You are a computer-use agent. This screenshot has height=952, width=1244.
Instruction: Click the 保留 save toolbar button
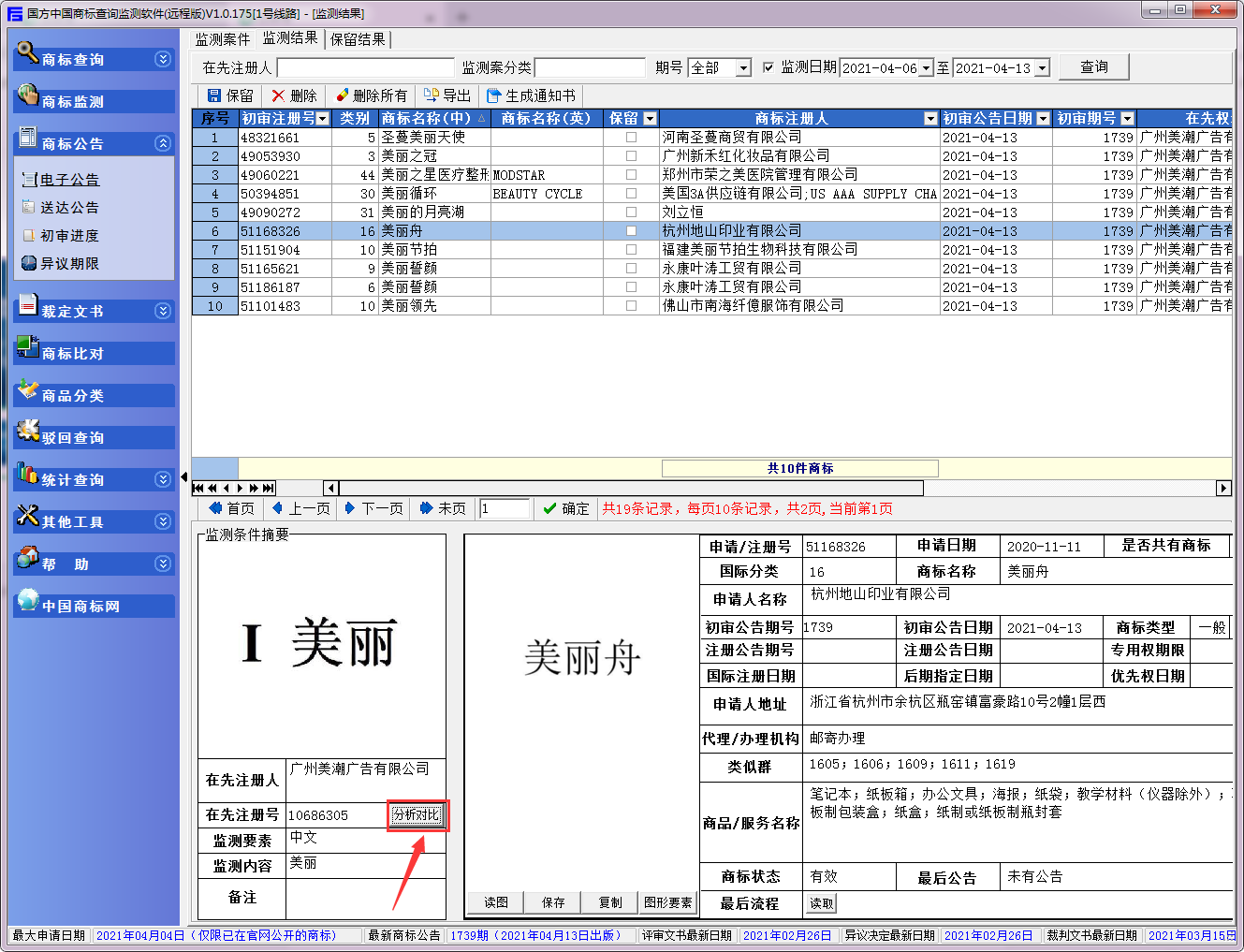click(x=230, y=95)
